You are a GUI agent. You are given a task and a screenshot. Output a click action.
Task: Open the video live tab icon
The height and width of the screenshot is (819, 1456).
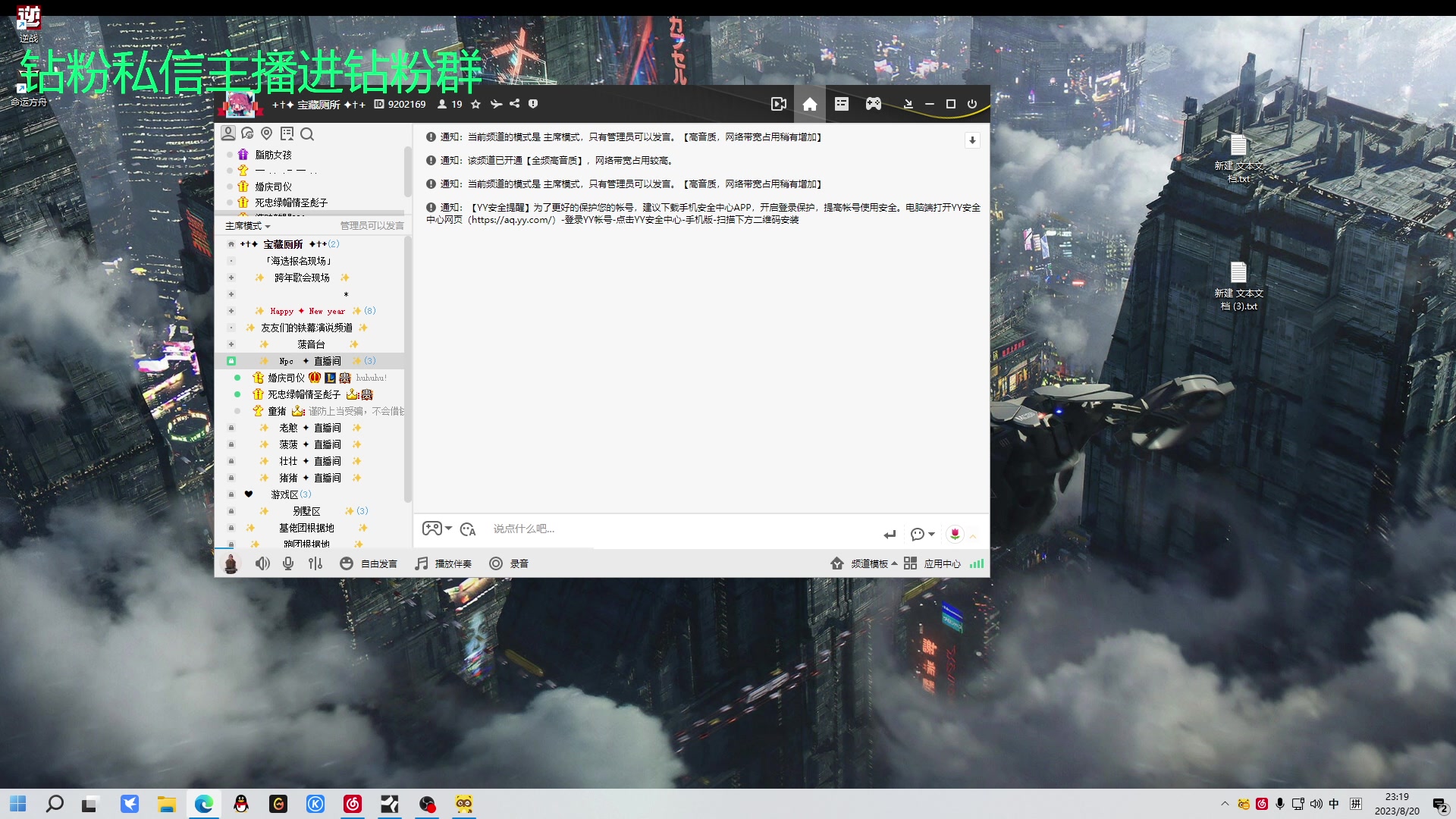[778, 104]
